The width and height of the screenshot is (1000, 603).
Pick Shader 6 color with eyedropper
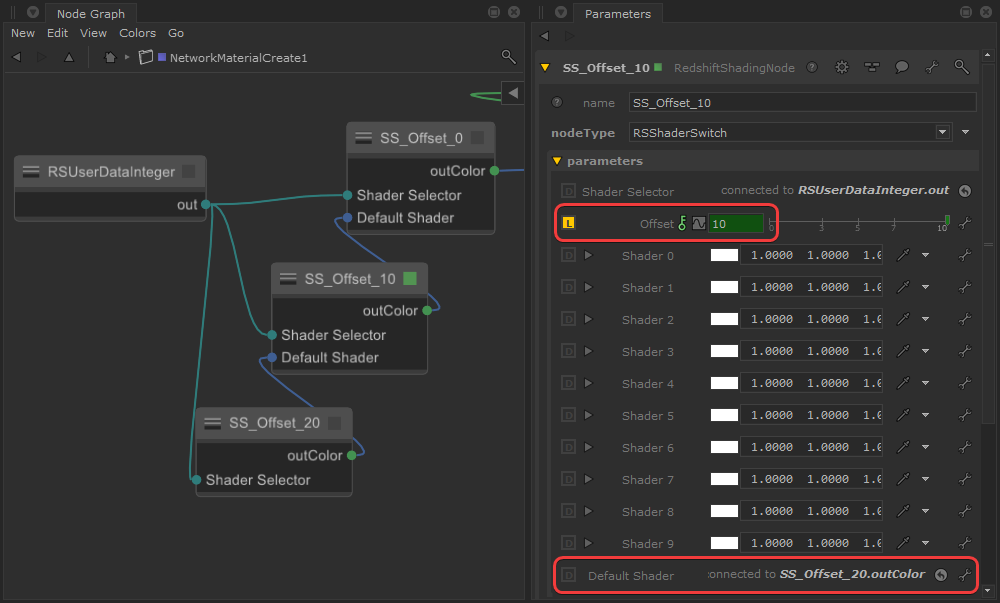[903, 447]
